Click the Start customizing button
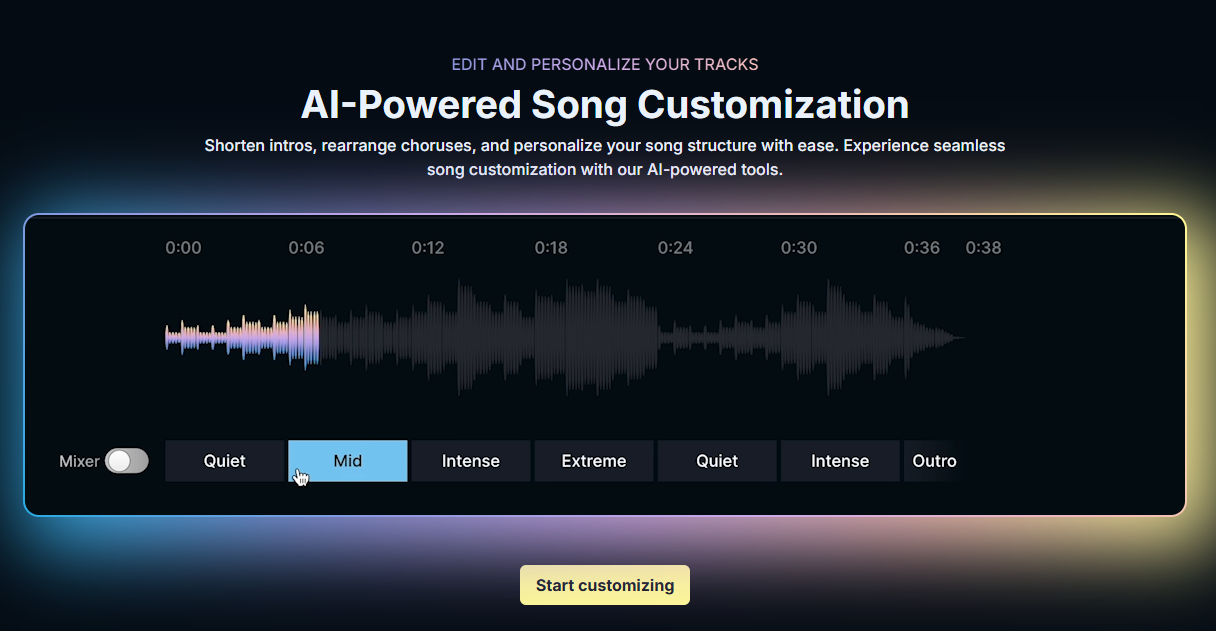This screenshot has height=631, width=1216. click(x=604, y=585)
